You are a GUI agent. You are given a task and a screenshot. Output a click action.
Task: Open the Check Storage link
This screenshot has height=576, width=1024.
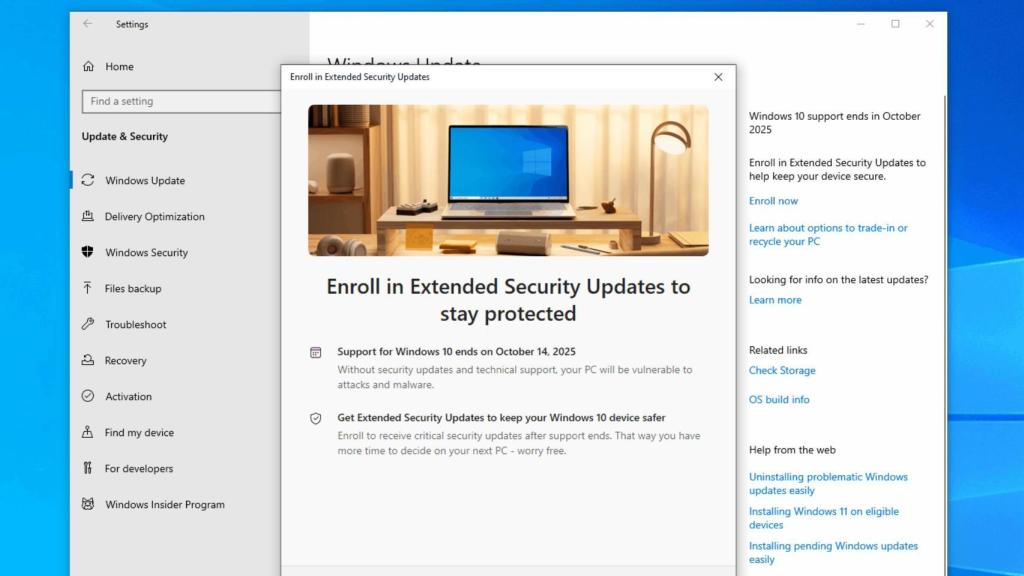pyautogui.click(x=782, y=370)
